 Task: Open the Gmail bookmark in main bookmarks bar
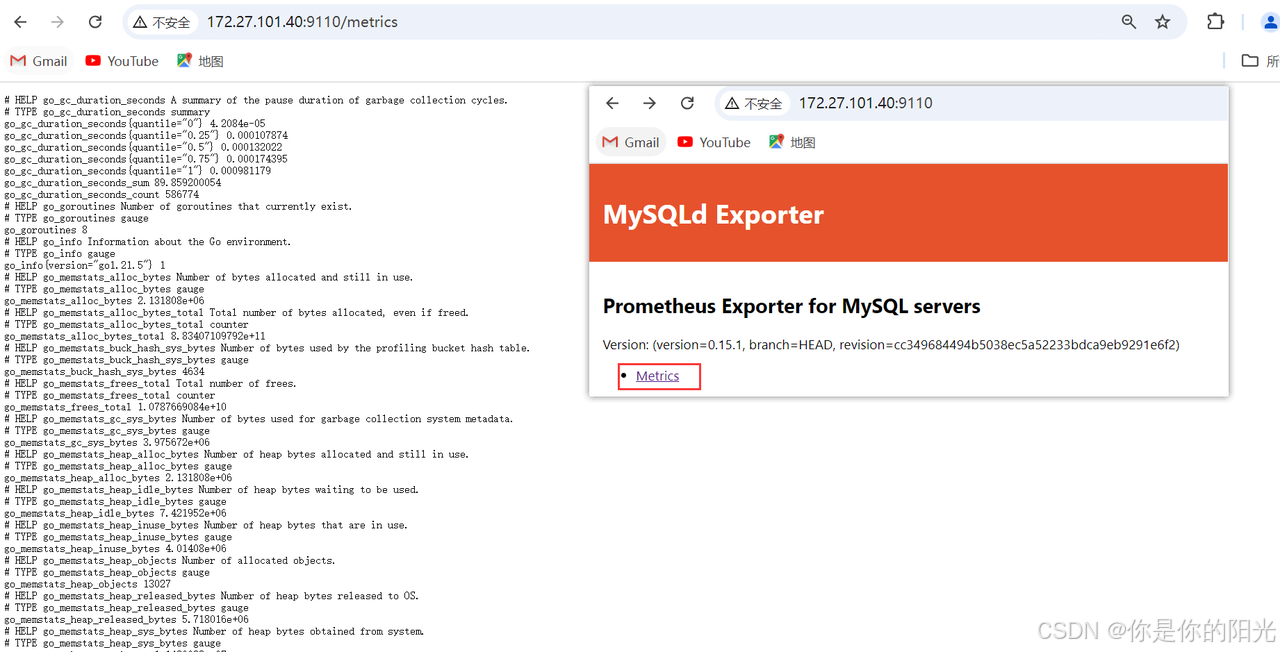click(x=39, y=61)
